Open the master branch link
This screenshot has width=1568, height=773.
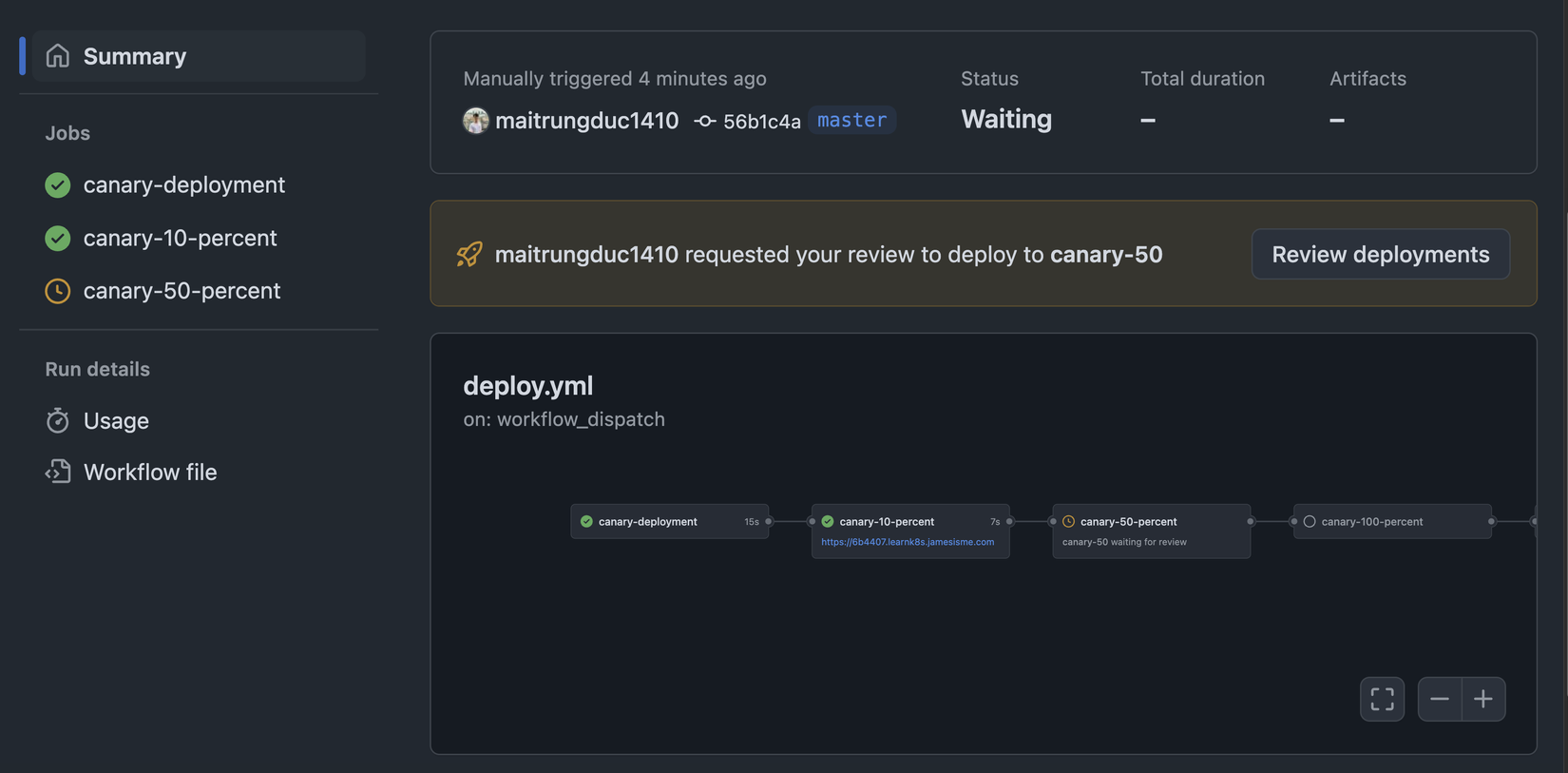coord(851,120)
